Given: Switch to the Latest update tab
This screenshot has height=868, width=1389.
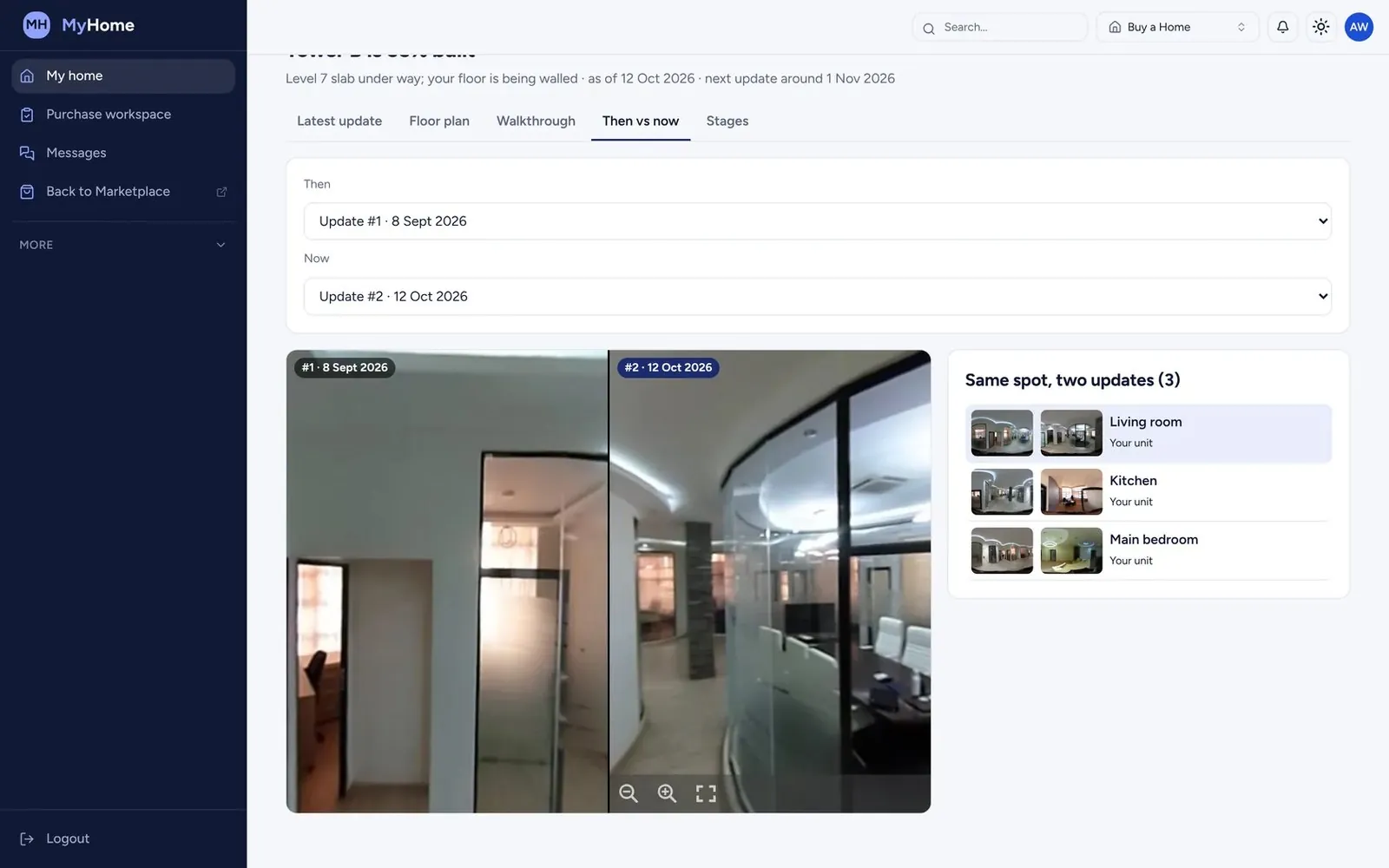Looking at the screenshot, I should coord(339,122).
